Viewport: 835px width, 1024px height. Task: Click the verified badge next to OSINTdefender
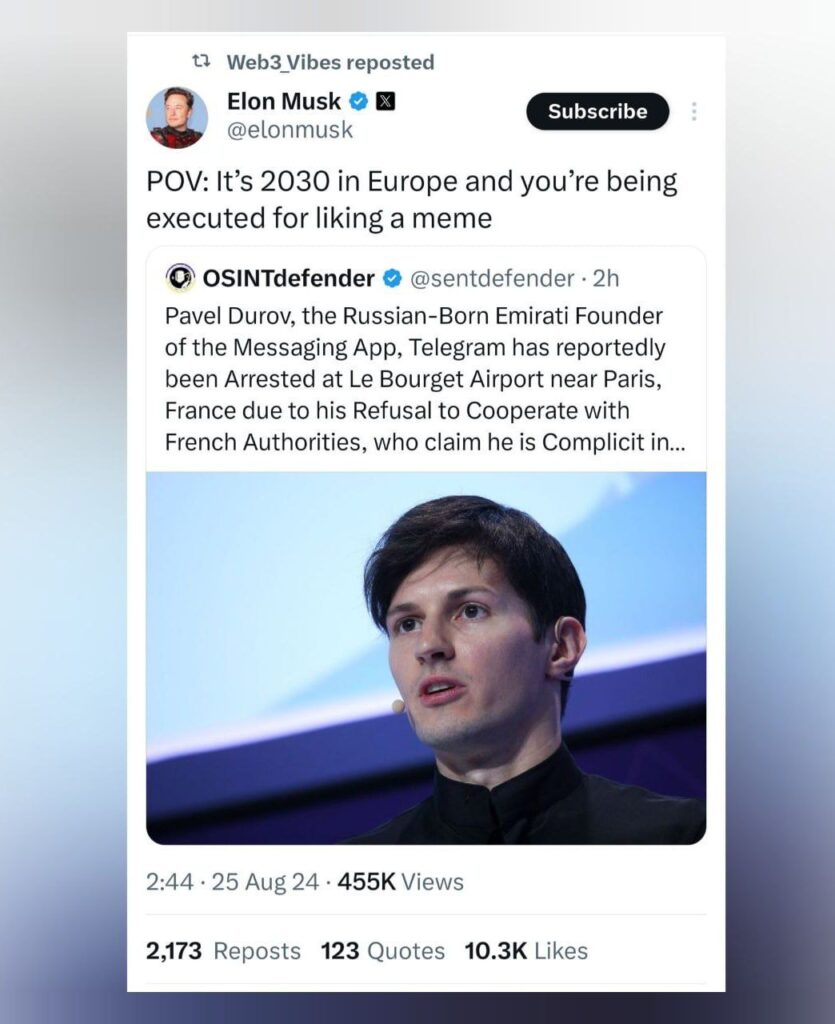coord(393,278)
